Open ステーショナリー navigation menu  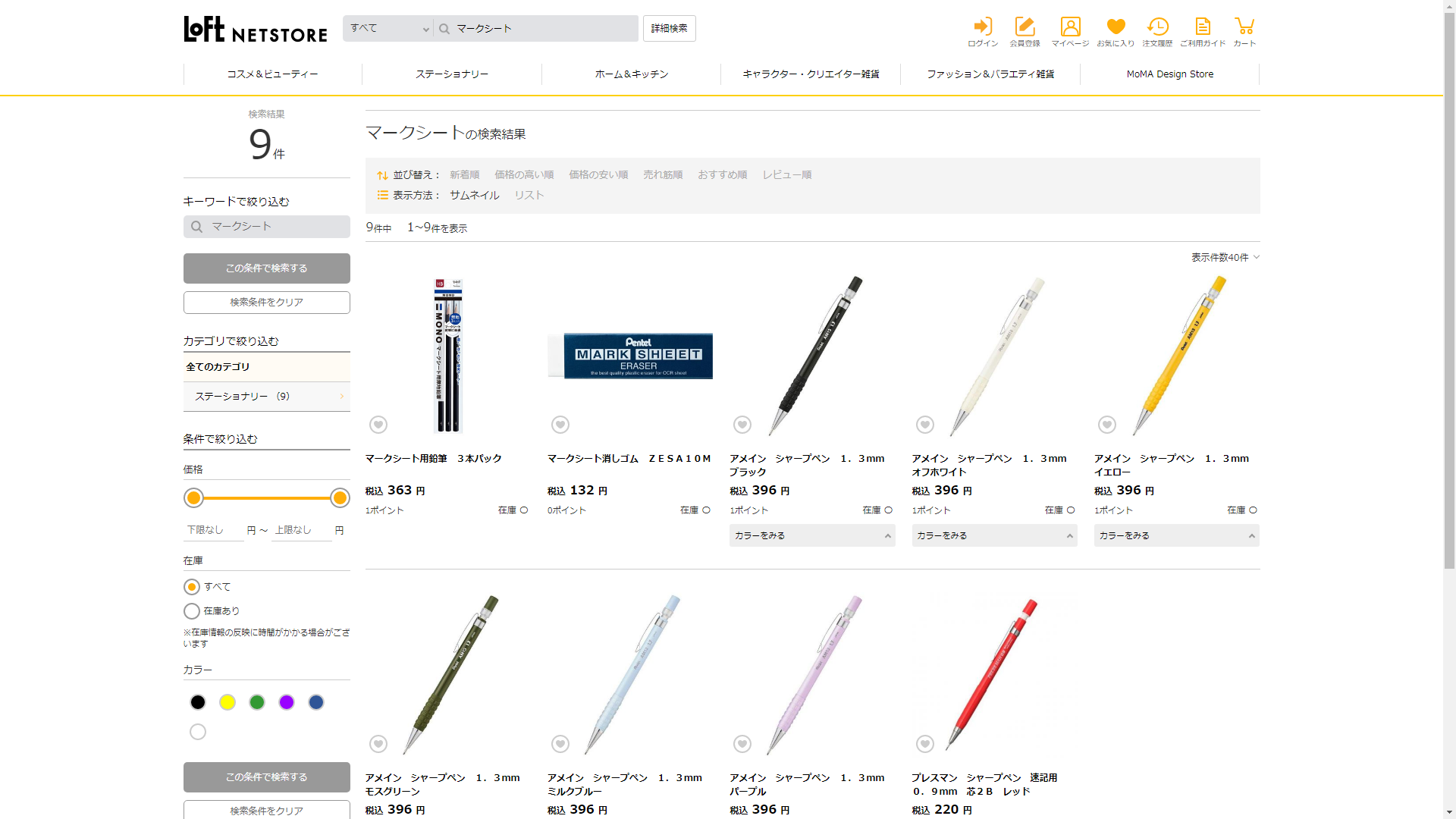pos(452,74)
